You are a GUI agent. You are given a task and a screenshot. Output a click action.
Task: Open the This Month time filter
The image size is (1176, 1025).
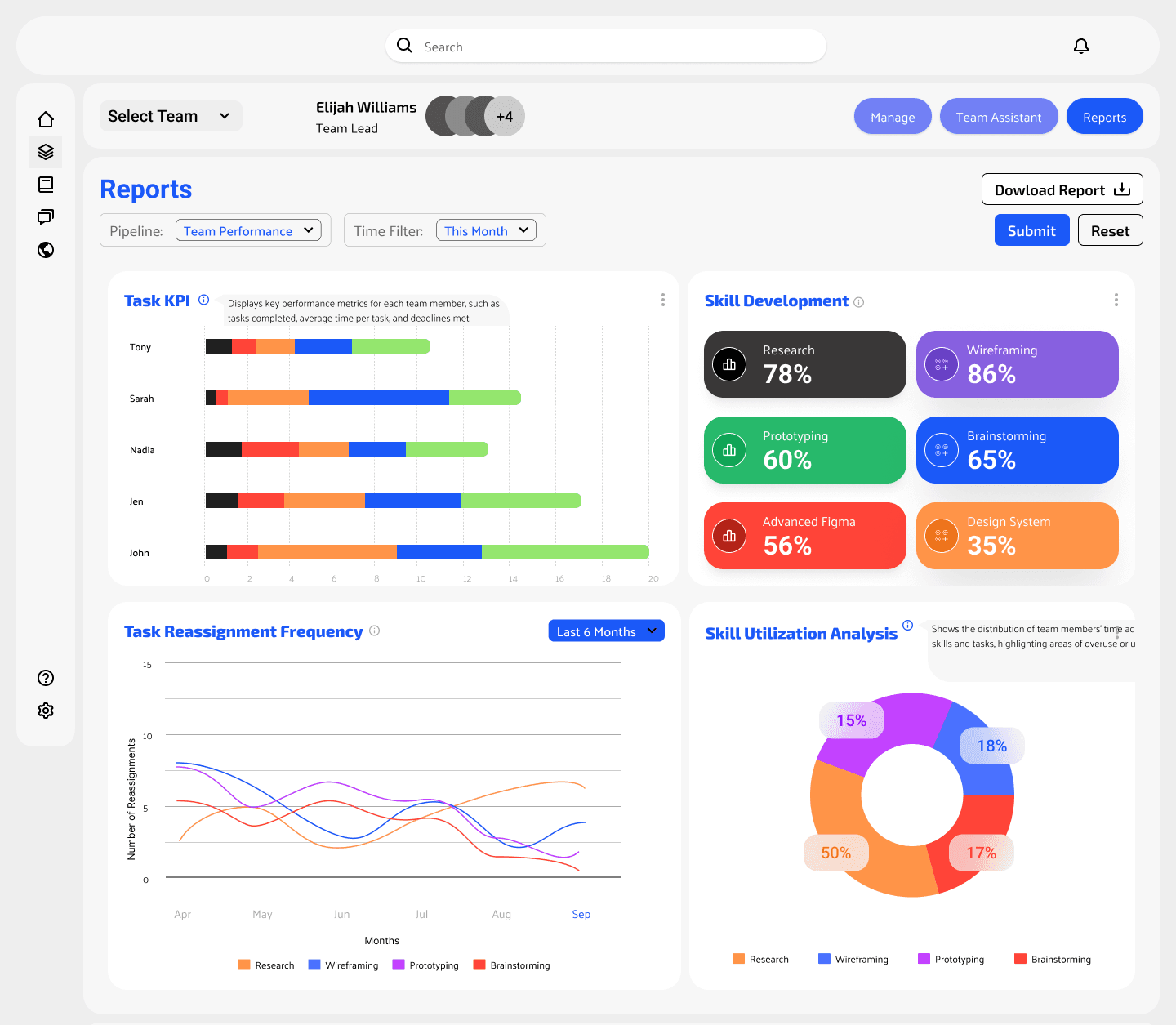click(x=486, y=231)
